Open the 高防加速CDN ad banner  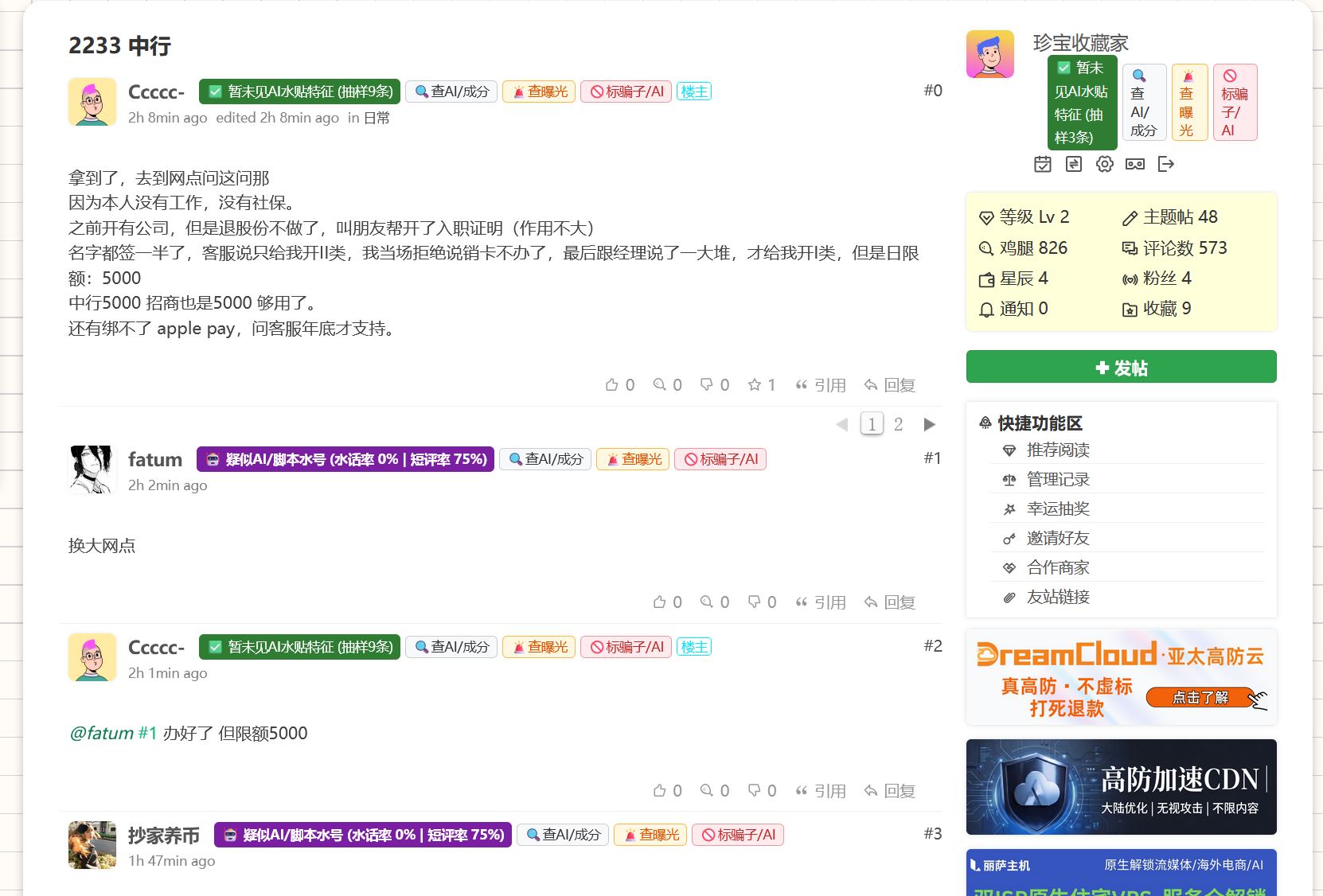point(1122,787)
